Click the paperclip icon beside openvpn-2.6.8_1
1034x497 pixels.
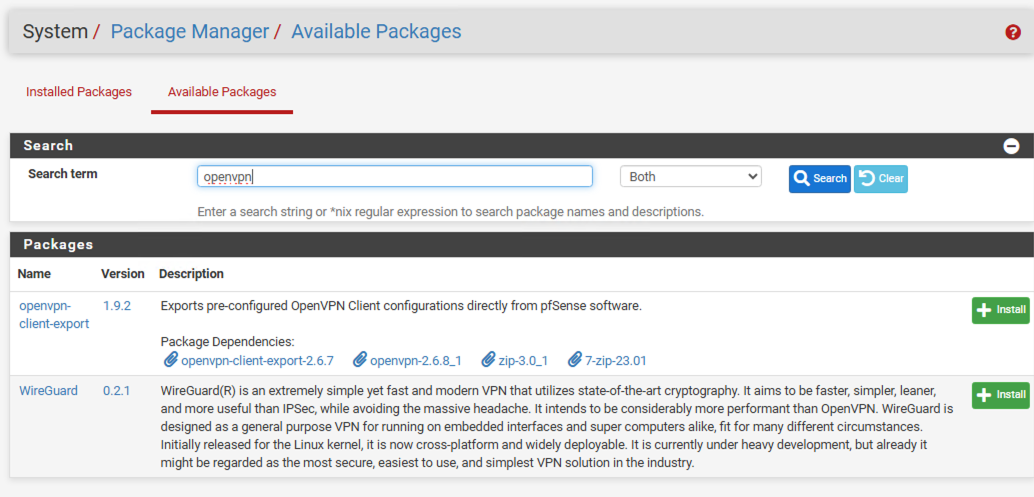point(359,360)
